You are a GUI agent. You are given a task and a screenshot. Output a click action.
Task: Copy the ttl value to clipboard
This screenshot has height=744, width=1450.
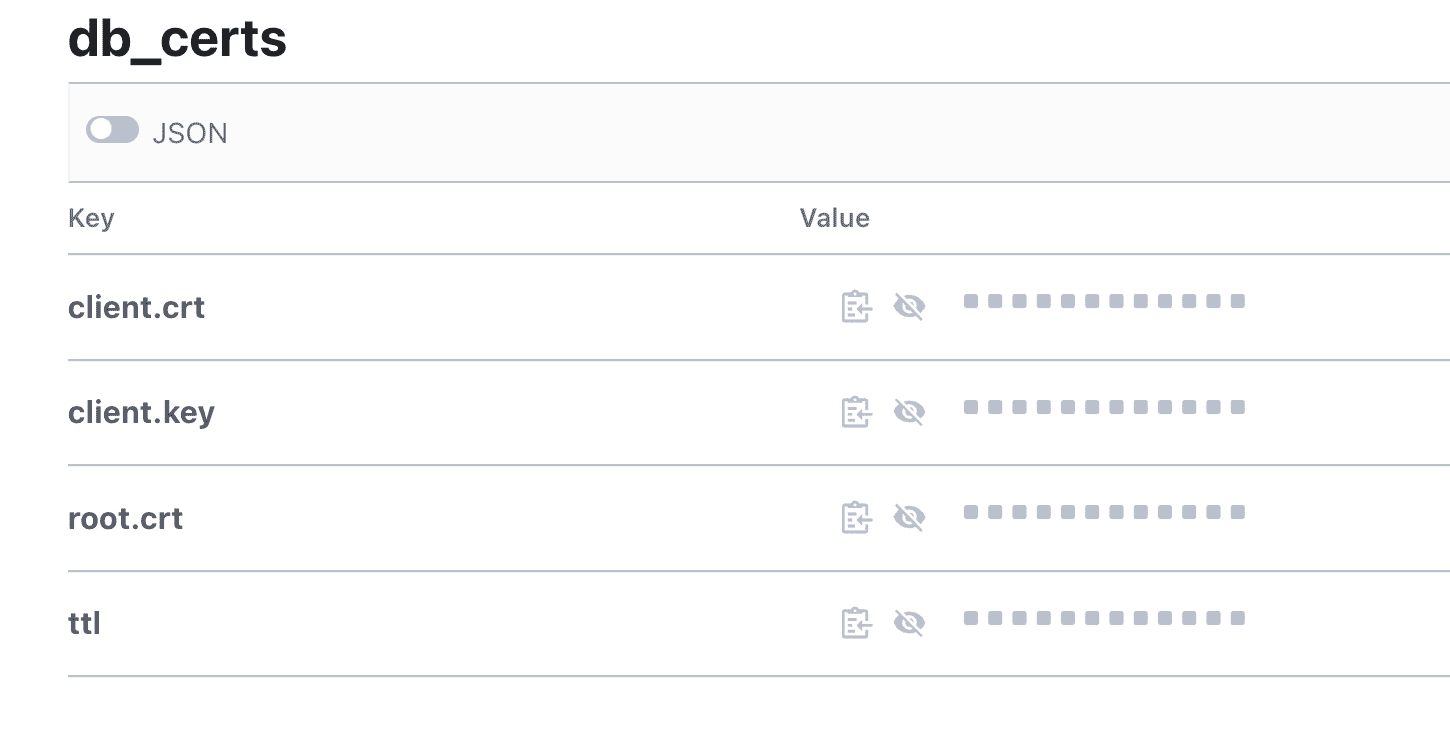click(856, 623)
